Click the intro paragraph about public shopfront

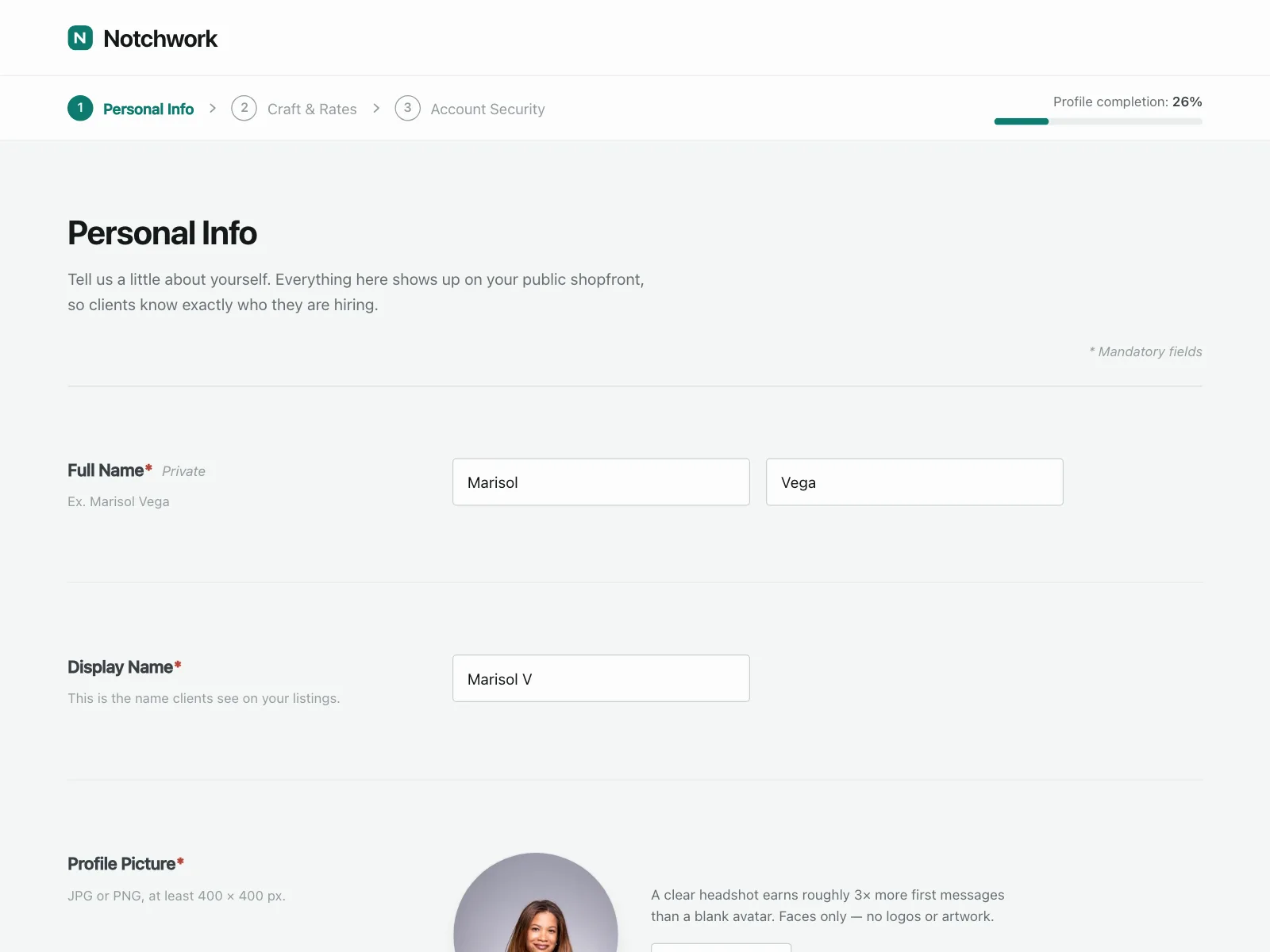click(356, 292)
